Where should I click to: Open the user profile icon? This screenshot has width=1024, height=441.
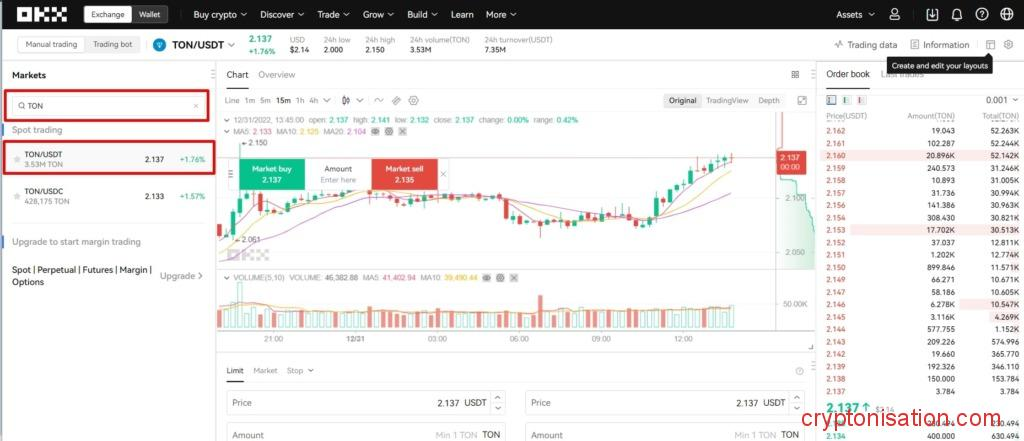coord(894,15)
